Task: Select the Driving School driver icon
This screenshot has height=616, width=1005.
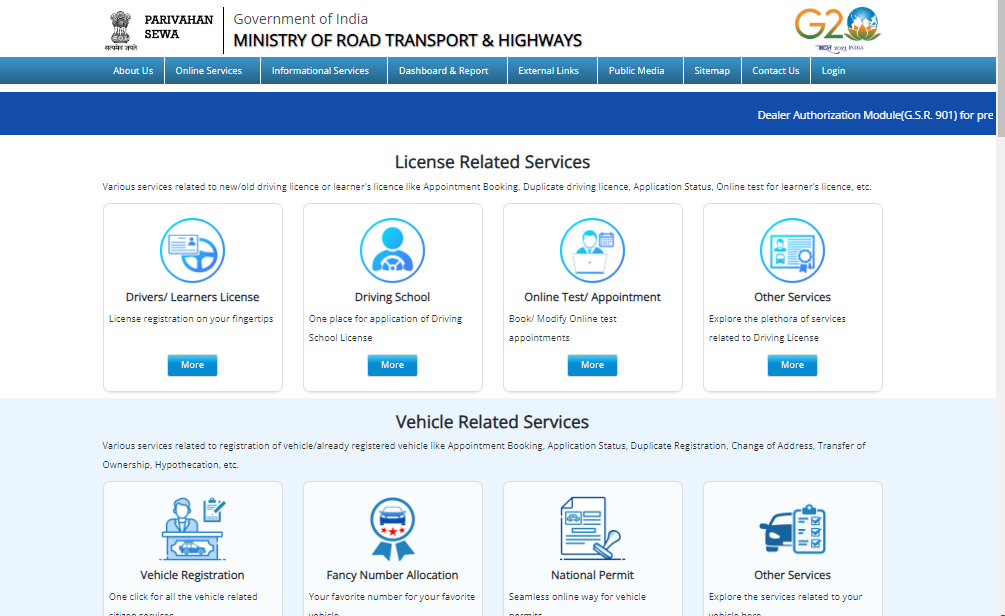Action: pyautogui.click(x=392, y=250)
